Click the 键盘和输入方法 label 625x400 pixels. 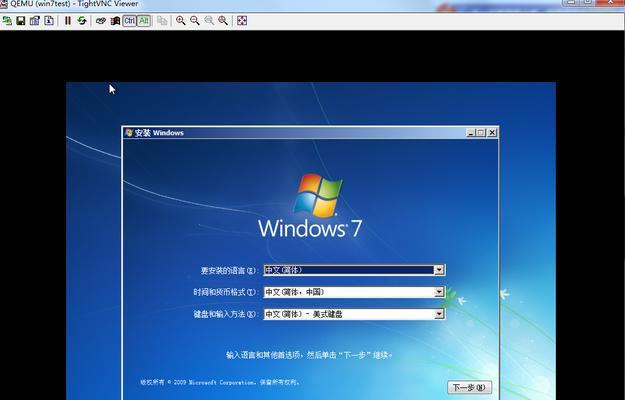click(226, 314)
